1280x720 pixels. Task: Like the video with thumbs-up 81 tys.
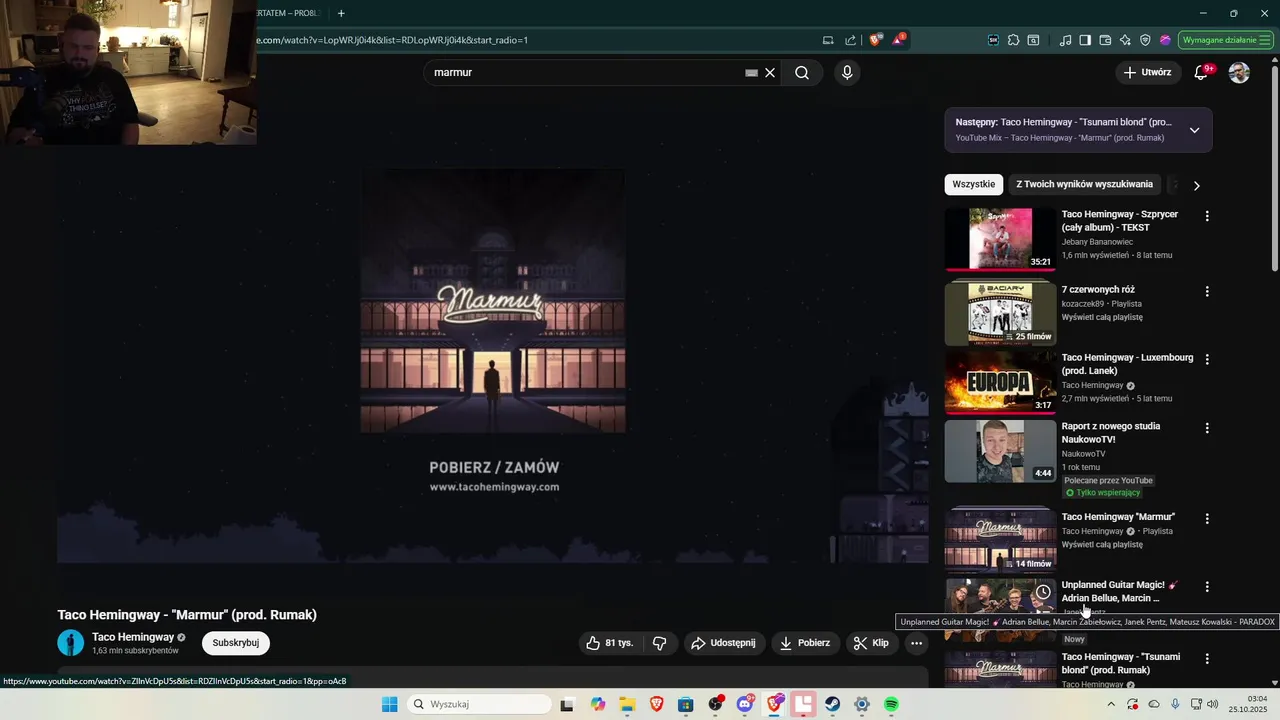coord(610,643)
